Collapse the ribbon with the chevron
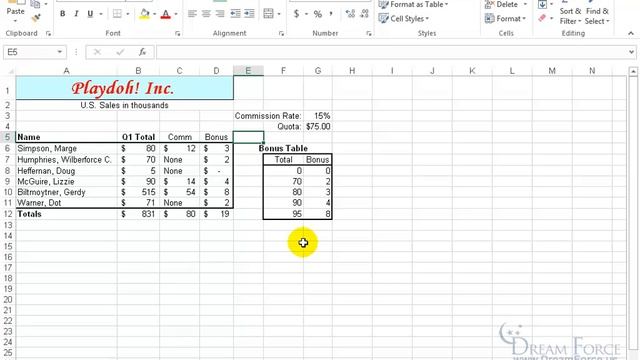This screenshot has height=360, width=640. (631, 33)
